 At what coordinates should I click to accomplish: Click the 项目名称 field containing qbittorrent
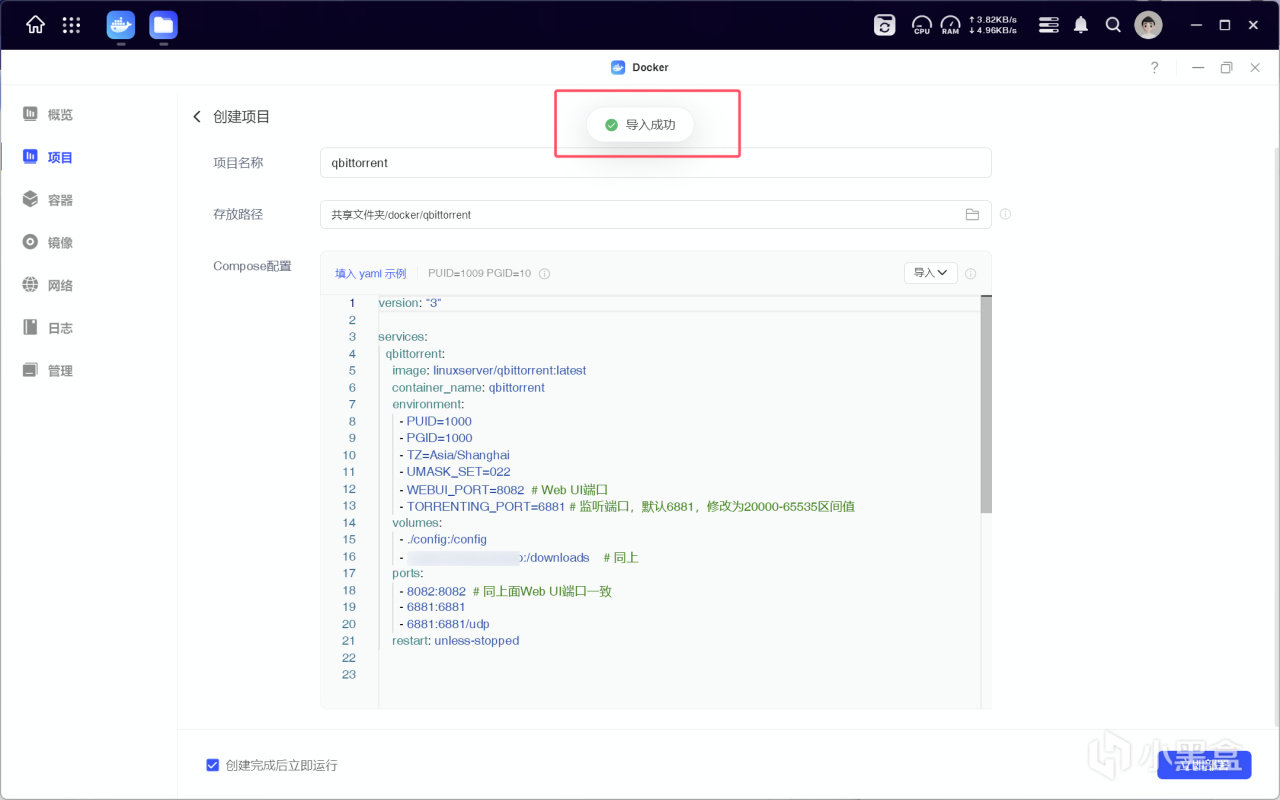coord(655,163)
